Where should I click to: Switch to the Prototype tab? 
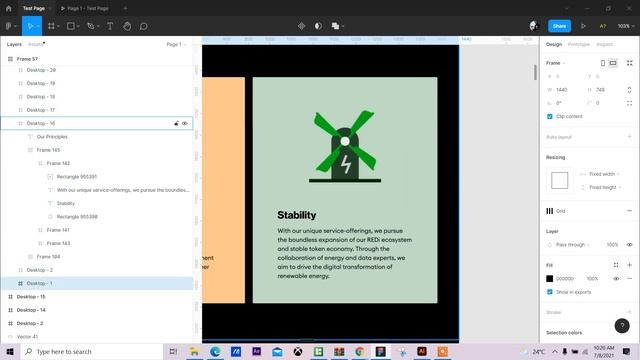tap(578, 44)
